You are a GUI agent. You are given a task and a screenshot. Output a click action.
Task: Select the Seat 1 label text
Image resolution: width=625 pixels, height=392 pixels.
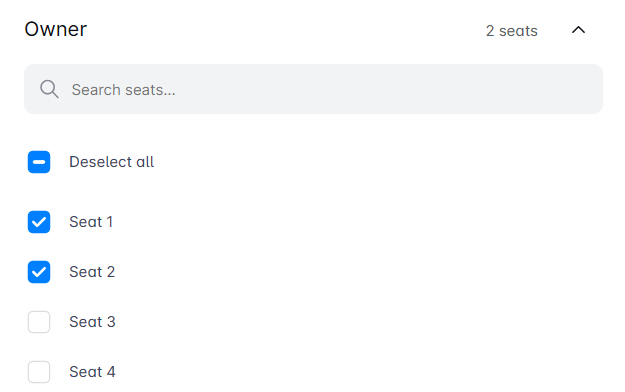coord(91,222)
